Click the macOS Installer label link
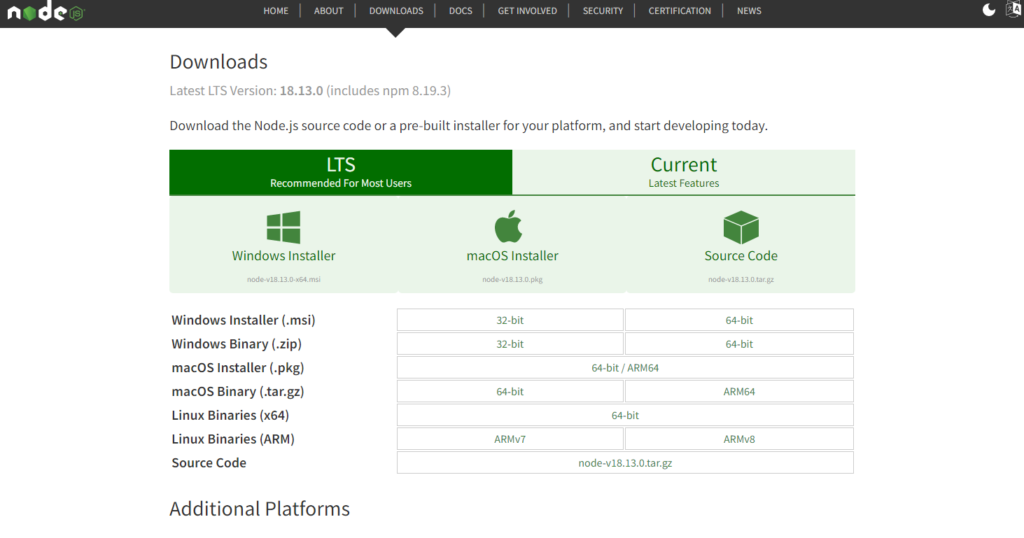1024x538 pixels. (512, 256)
